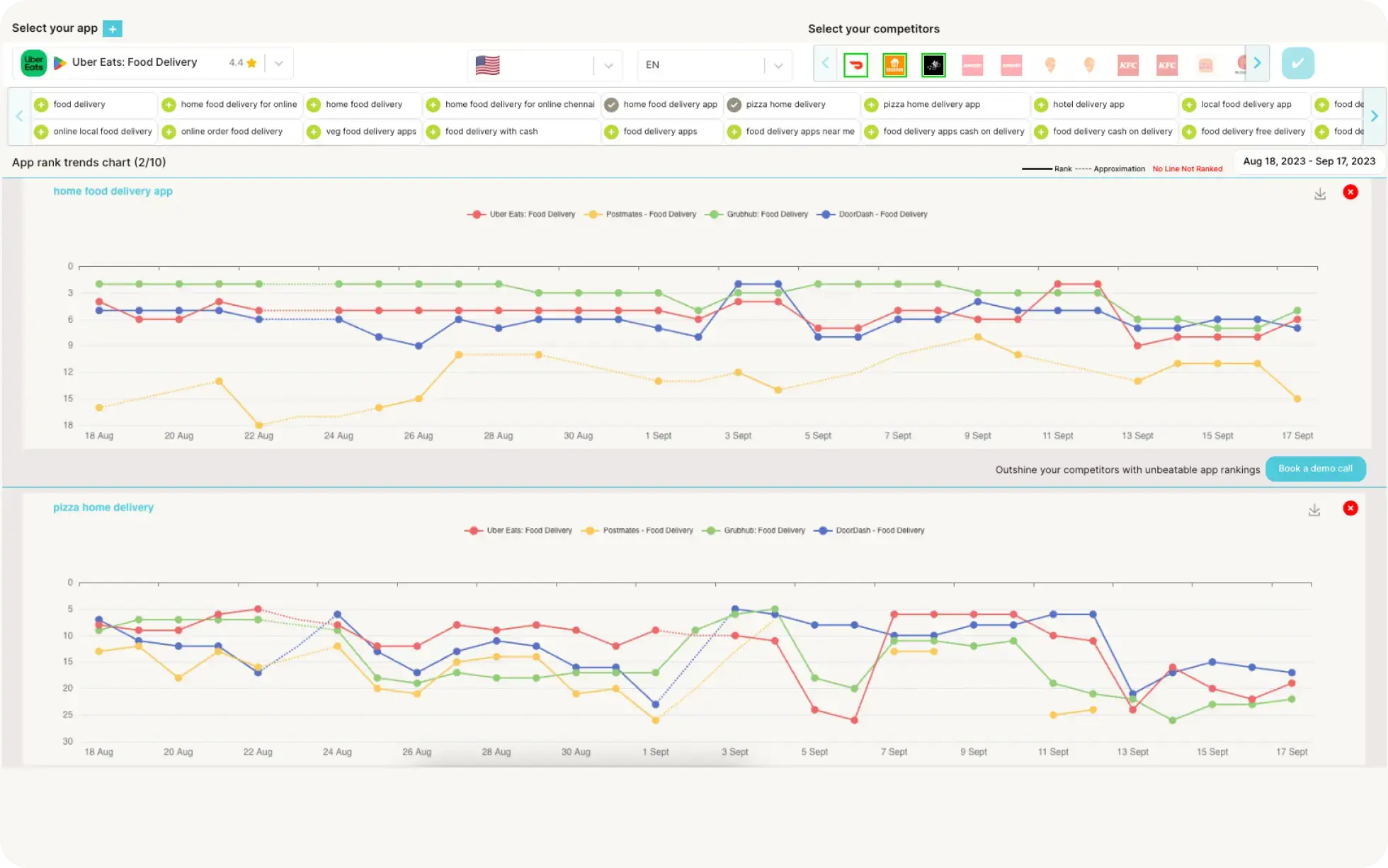Viewport: 1388px width, 868px height.
Task: Remove the pizza home delivery chart
Action: pos(1350,508)
